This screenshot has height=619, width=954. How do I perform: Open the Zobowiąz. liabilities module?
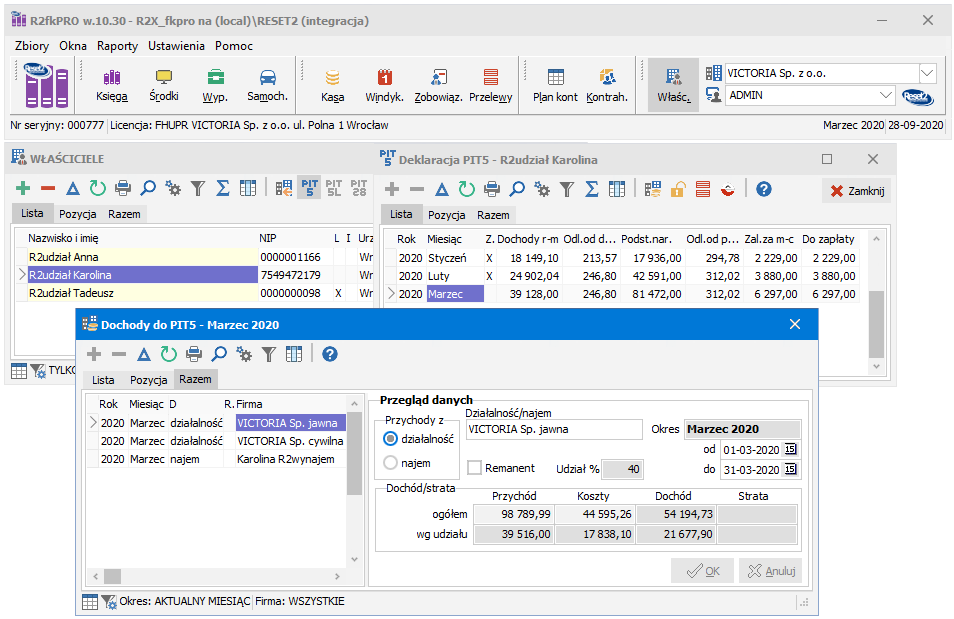pos(438,85)
